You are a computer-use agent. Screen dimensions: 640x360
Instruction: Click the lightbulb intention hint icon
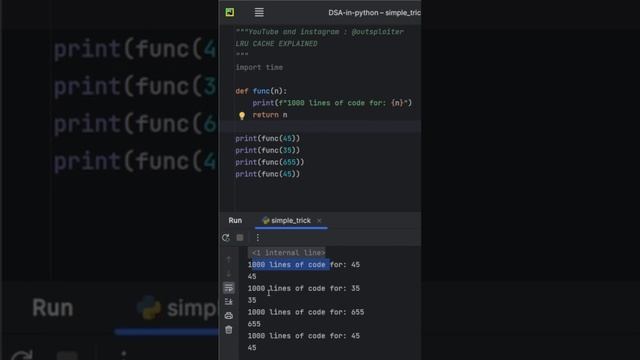point(242,116)
